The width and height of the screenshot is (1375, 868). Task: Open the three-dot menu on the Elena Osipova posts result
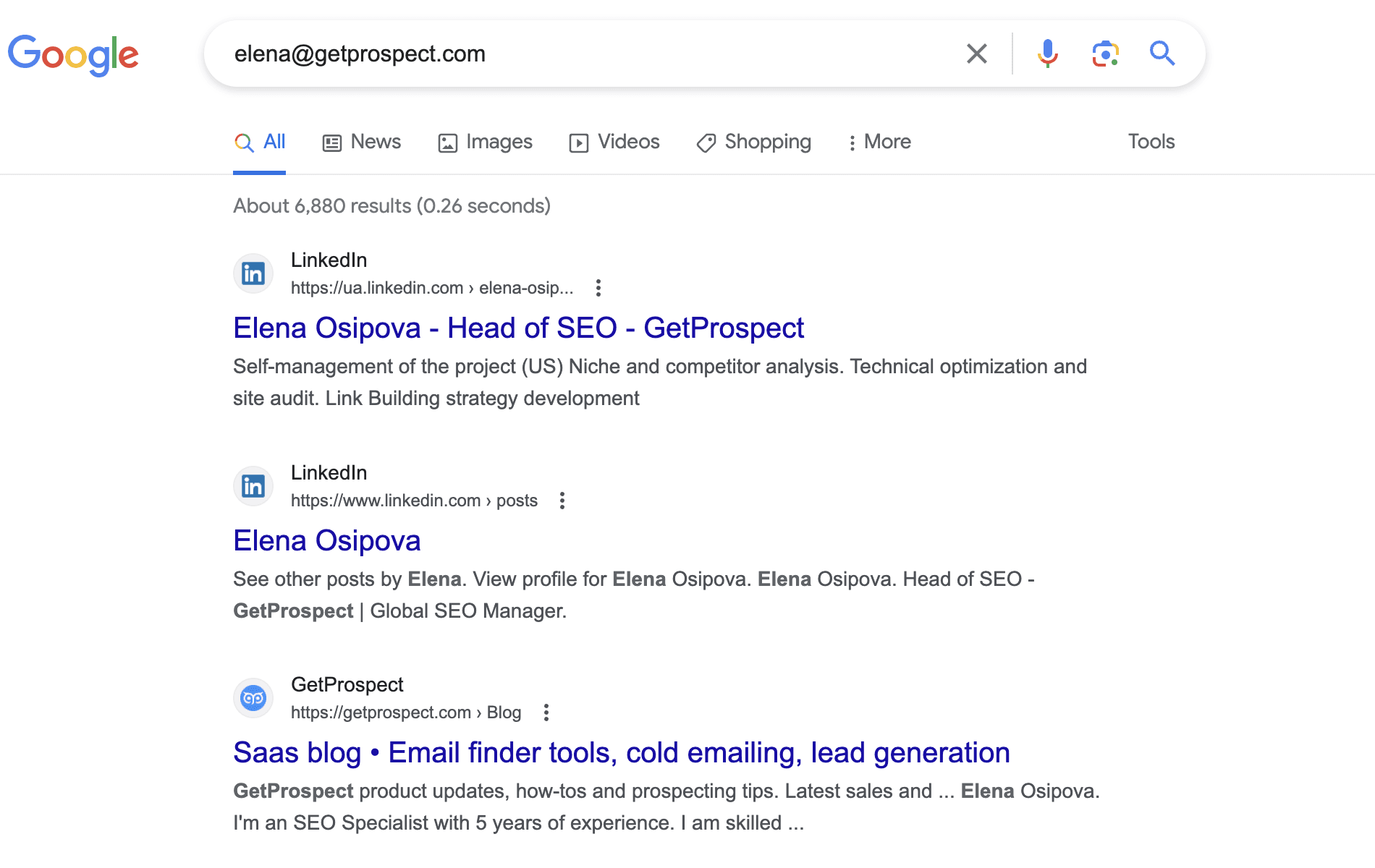tap(562, 500)
